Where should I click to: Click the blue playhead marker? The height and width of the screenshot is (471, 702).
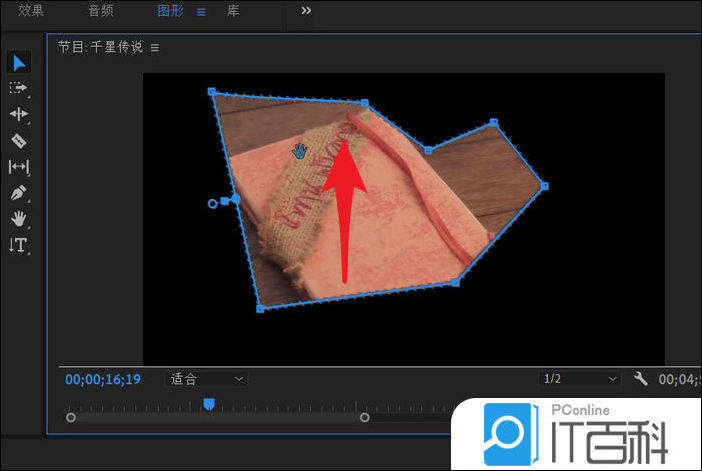click(x=209, y=404)
